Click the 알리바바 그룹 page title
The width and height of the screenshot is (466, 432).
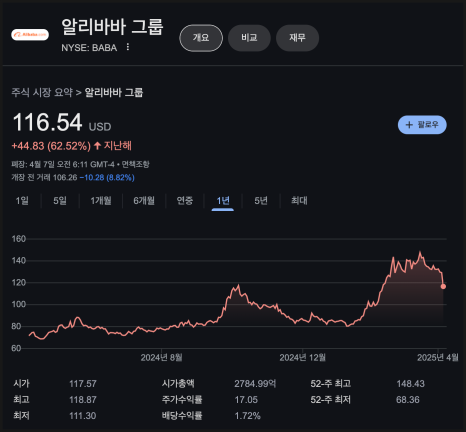pos(112,27)
